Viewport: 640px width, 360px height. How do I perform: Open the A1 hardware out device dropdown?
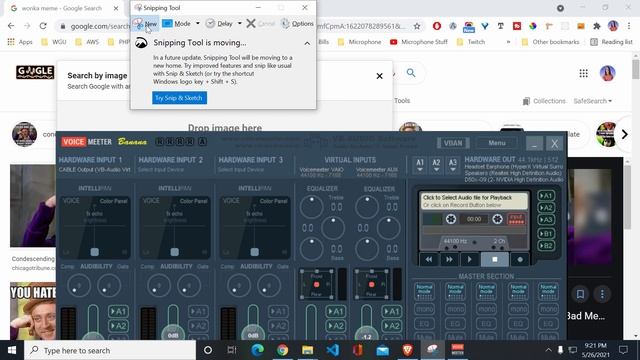coord(420,165)
